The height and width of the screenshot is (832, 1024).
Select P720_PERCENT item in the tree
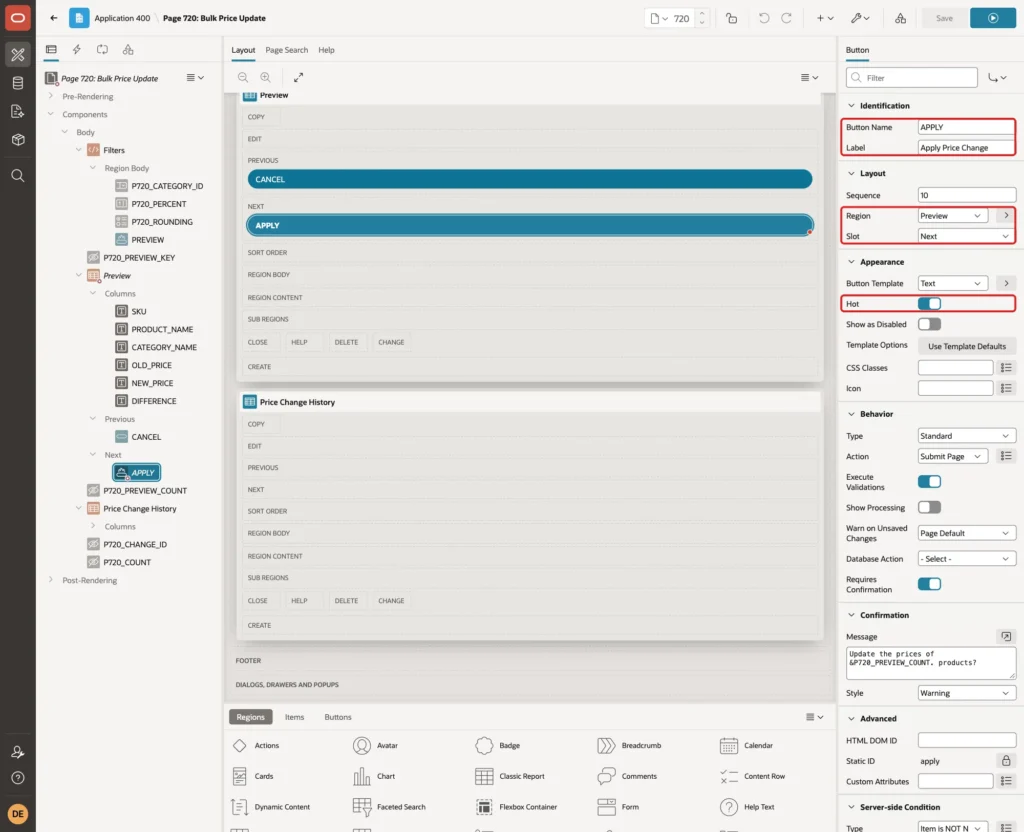click(159, 204)
